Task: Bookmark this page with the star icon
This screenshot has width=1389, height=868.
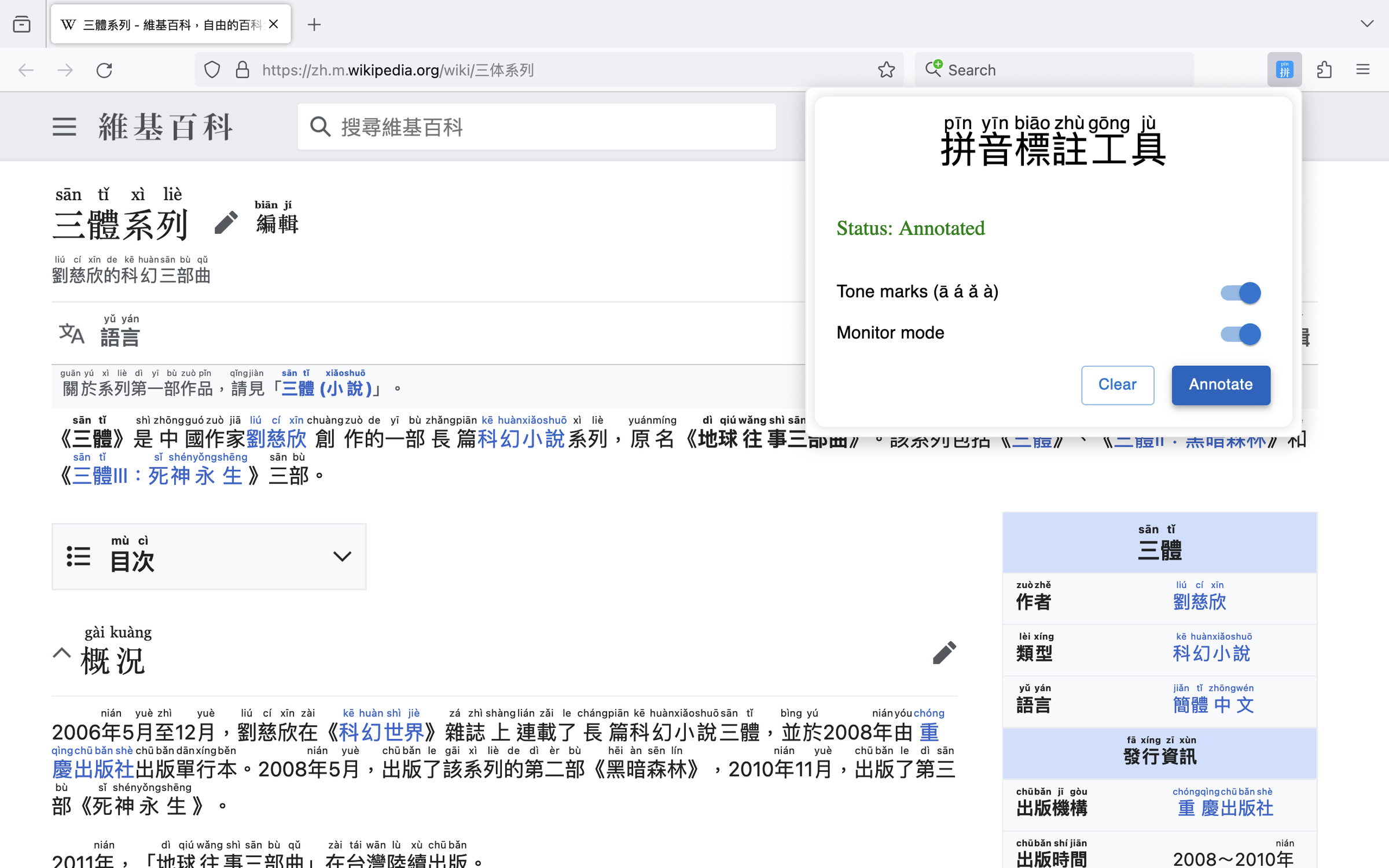Action: tap(886, 70)
